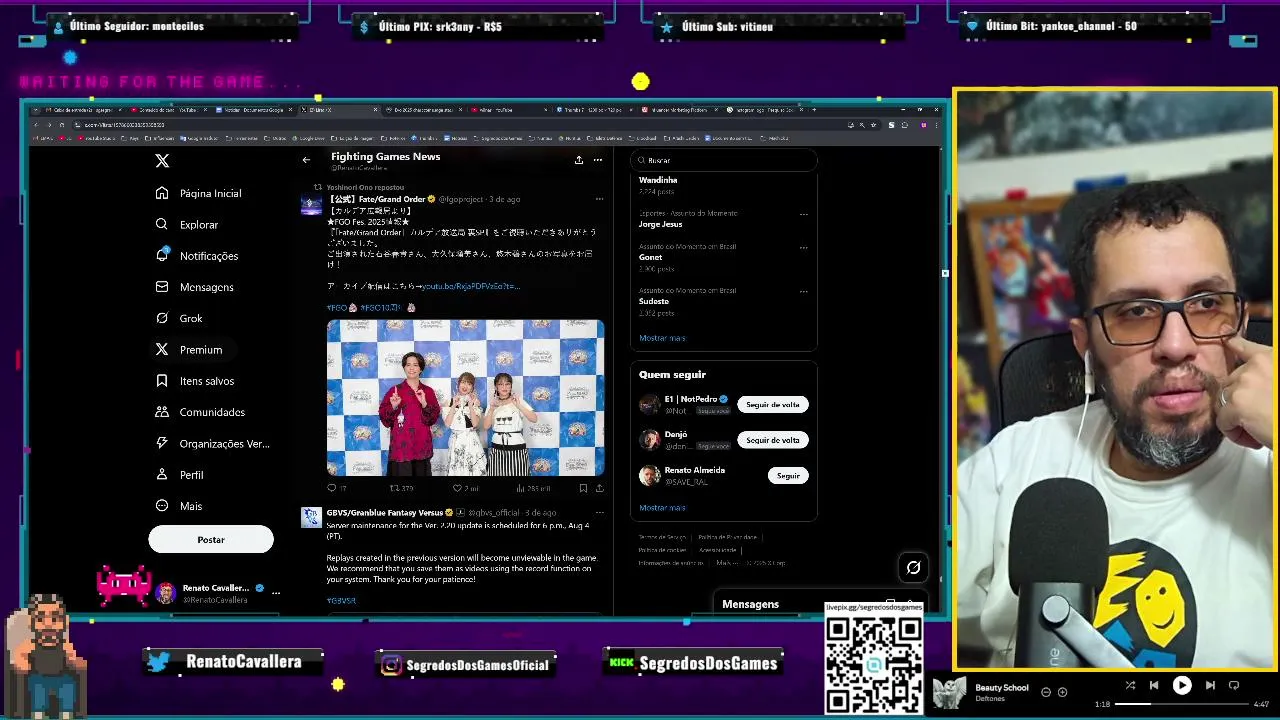Open more options on the GBVS/Granblue post
This screenshot has width=1280, height=720.
point(599,512)
